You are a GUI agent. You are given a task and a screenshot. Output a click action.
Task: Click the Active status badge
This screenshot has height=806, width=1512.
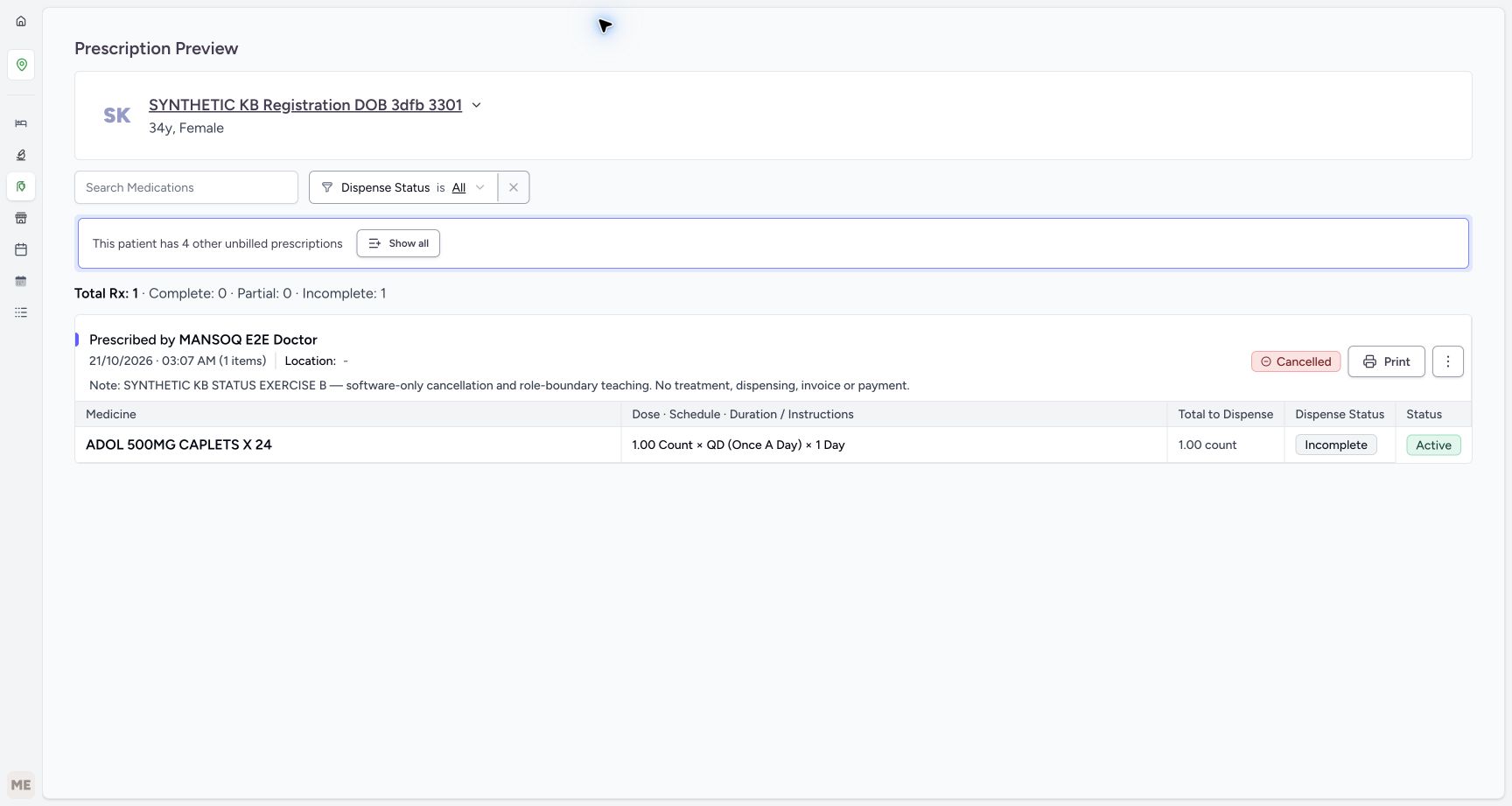(1433, 445)
